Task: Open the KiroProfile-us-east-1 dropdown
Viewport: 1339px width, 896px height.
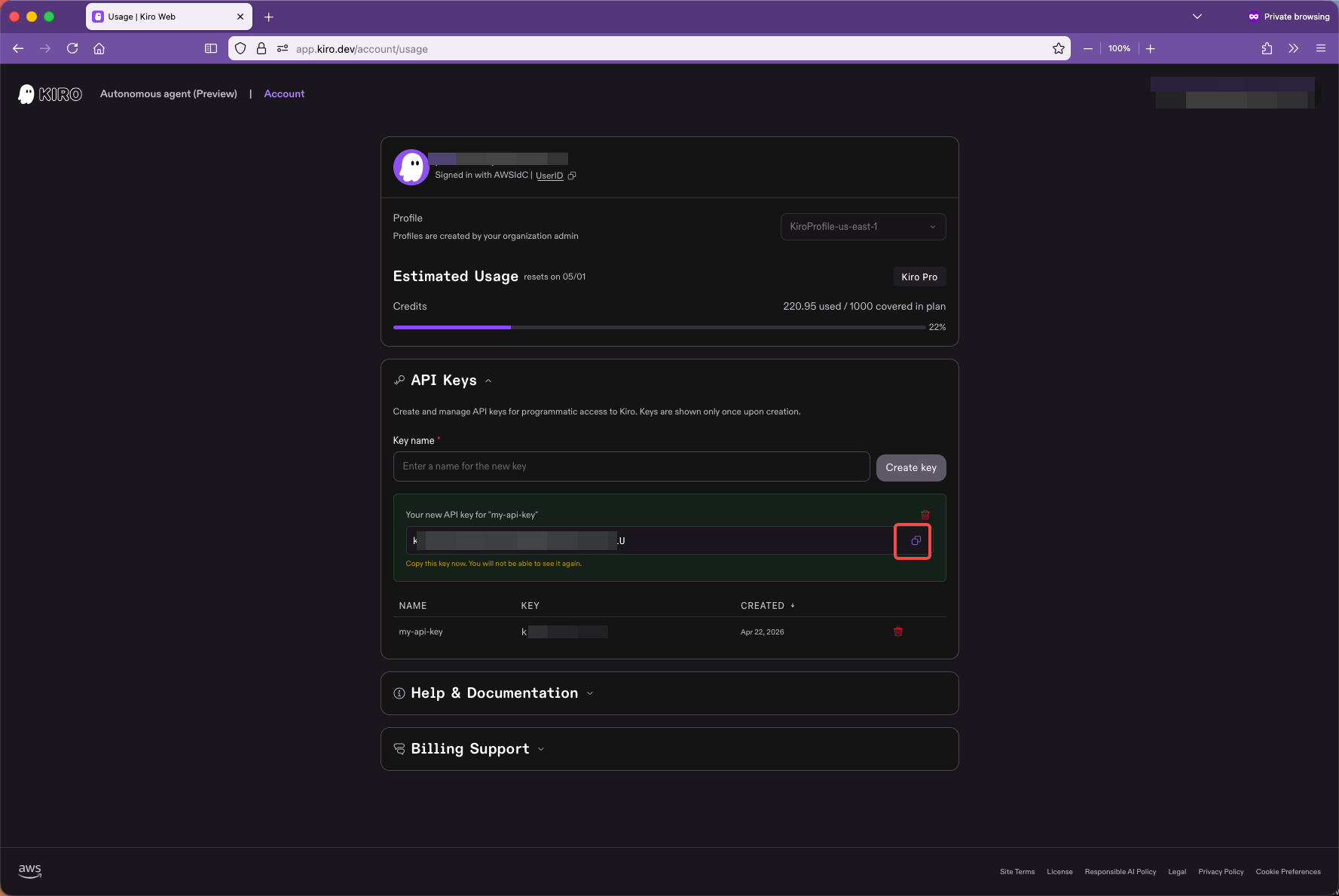Action: pos(862,227)
